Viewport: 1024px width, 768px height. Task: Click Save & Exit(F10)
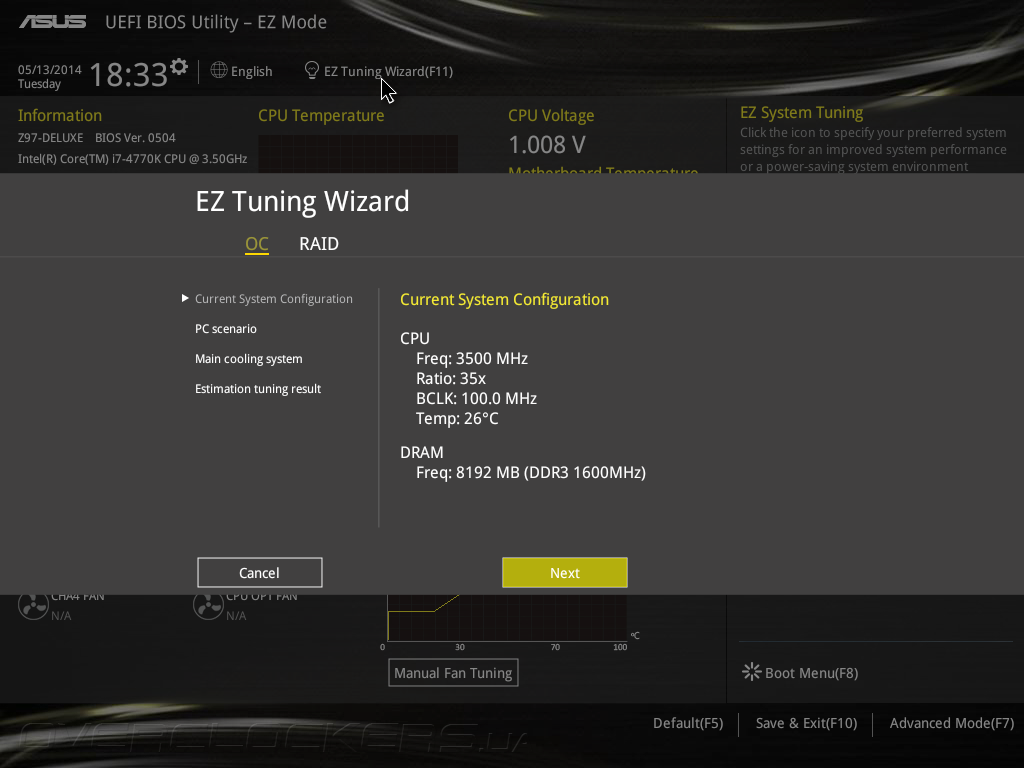[807, 723]
